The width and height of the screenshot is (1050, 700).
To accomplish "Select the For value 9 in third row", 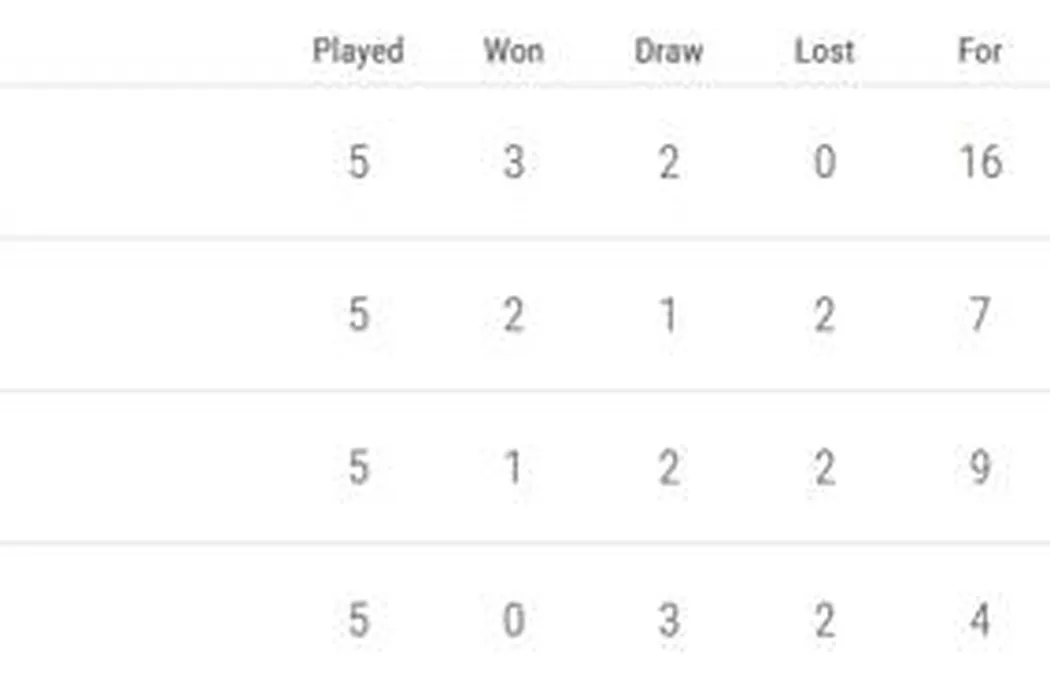I will coord(979,468).
